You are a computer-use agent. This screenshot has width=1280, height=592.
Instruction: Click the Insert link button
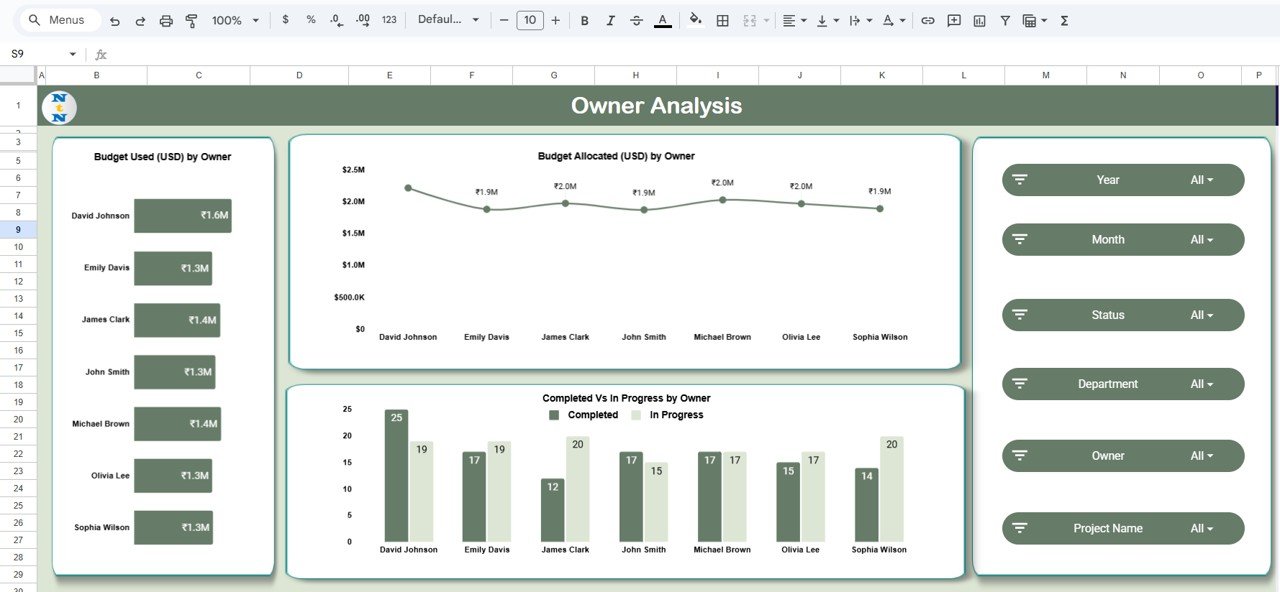[x=927, y=19]
